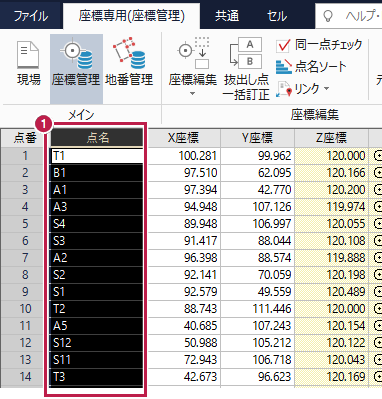382x399 pixels.
Task: Click point symbol icon in row 1
Action: (x=378, y=156)
